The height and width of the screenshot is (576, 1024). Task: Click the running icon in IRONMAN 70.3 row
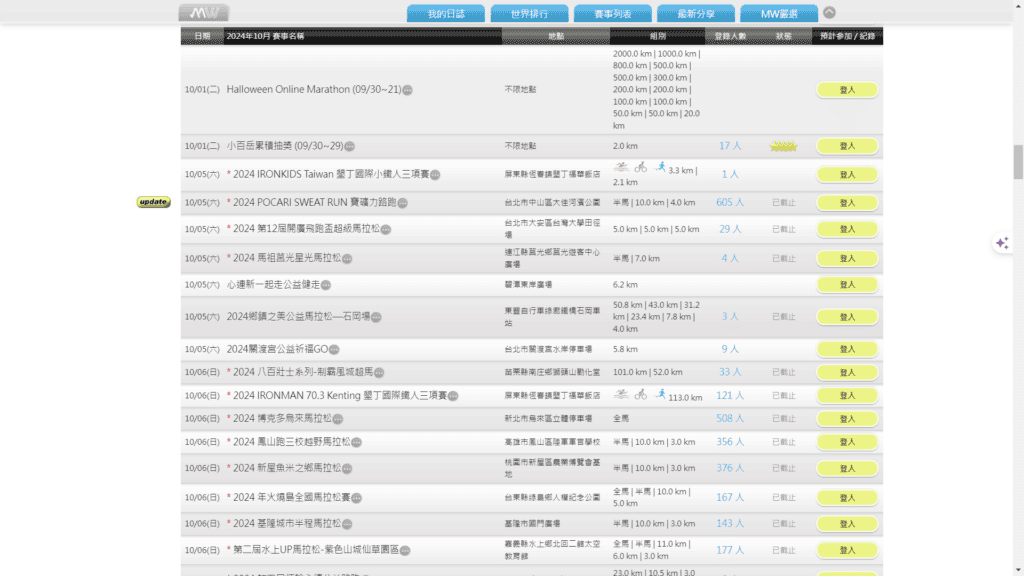point(660,394)
